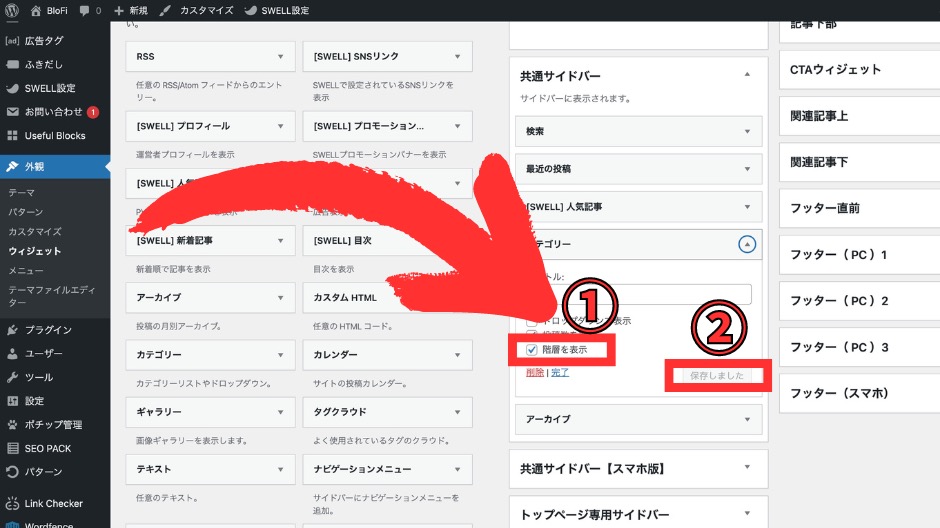Click the 削除 link
The width and height of the screenshot is (940, 528).
[x=535, y=372]
